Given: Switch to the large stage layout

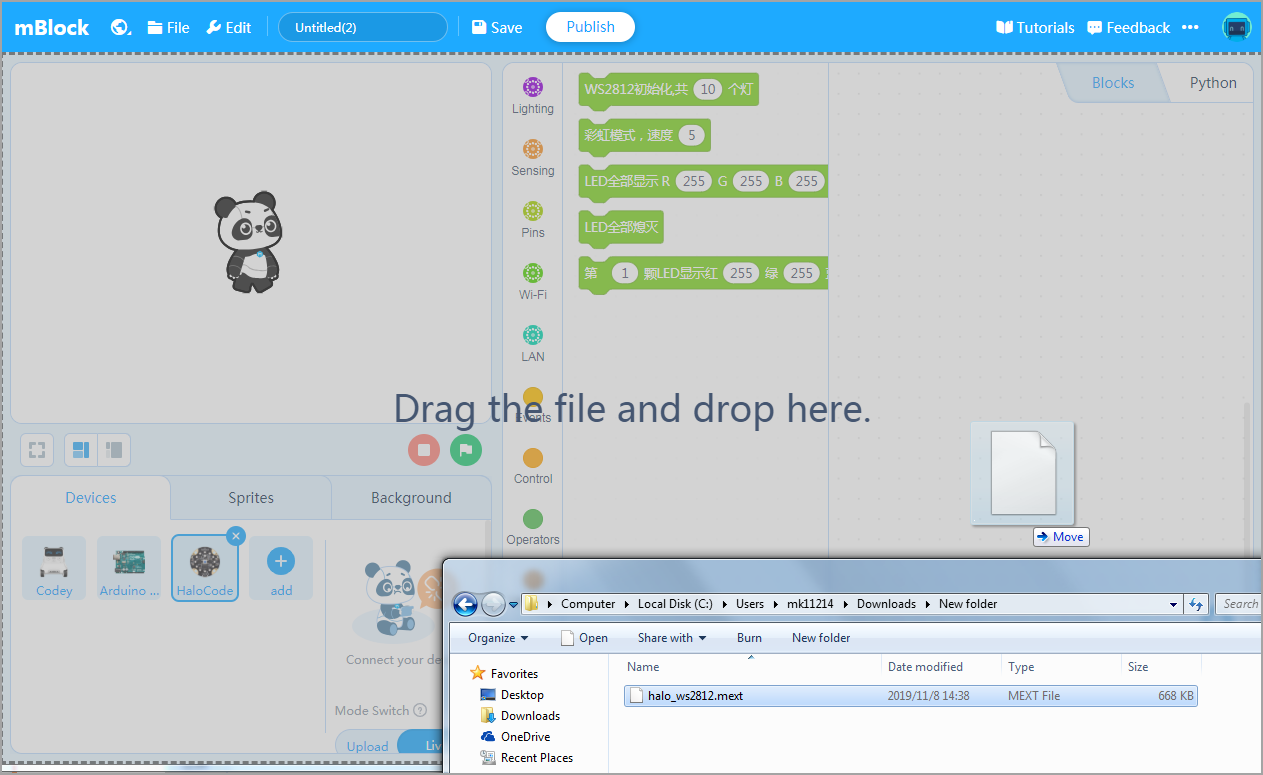Looking at the screenshot, I should click(x=81, y=450).
